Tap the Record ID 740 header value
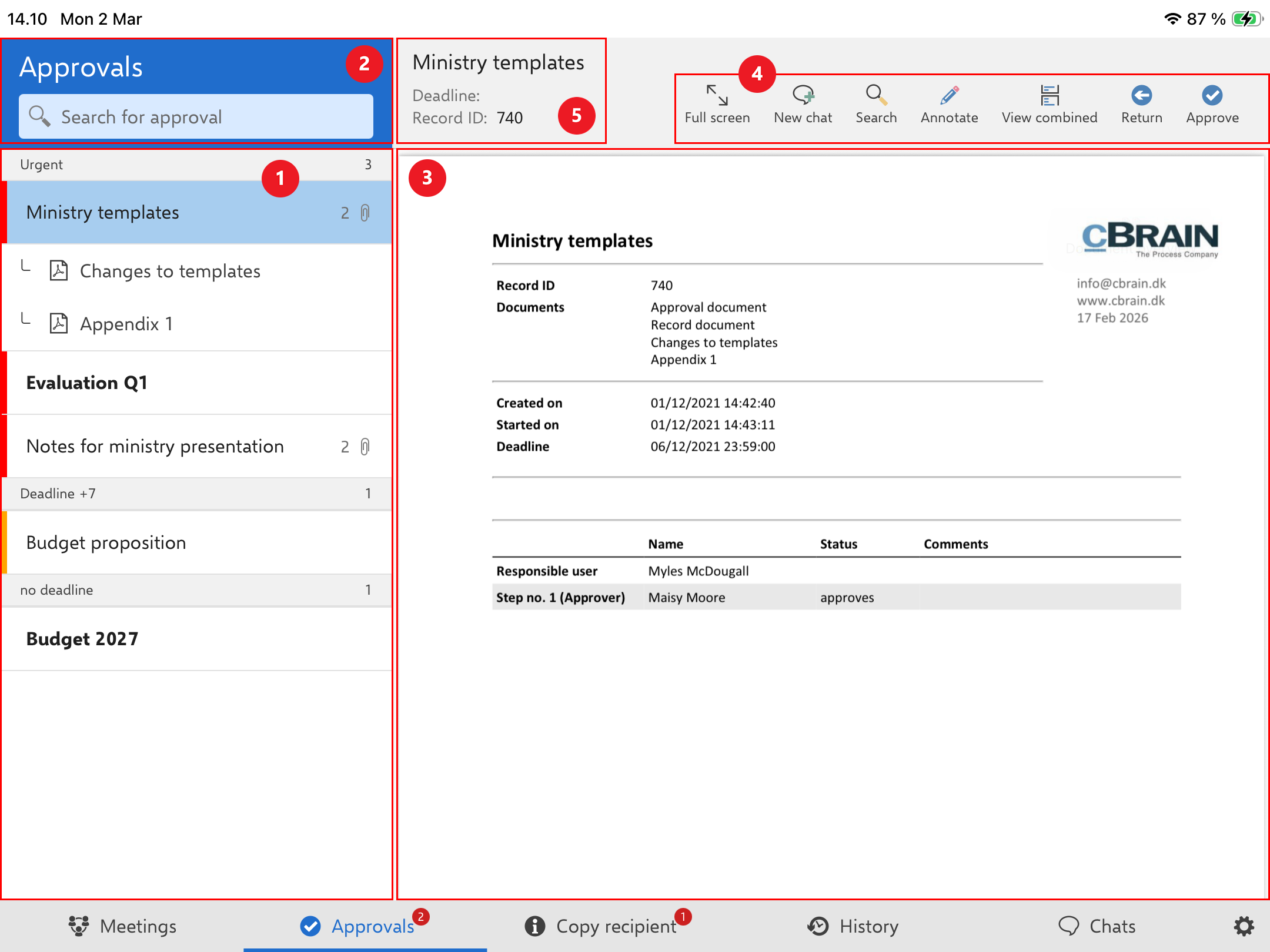 pos(510,118)
